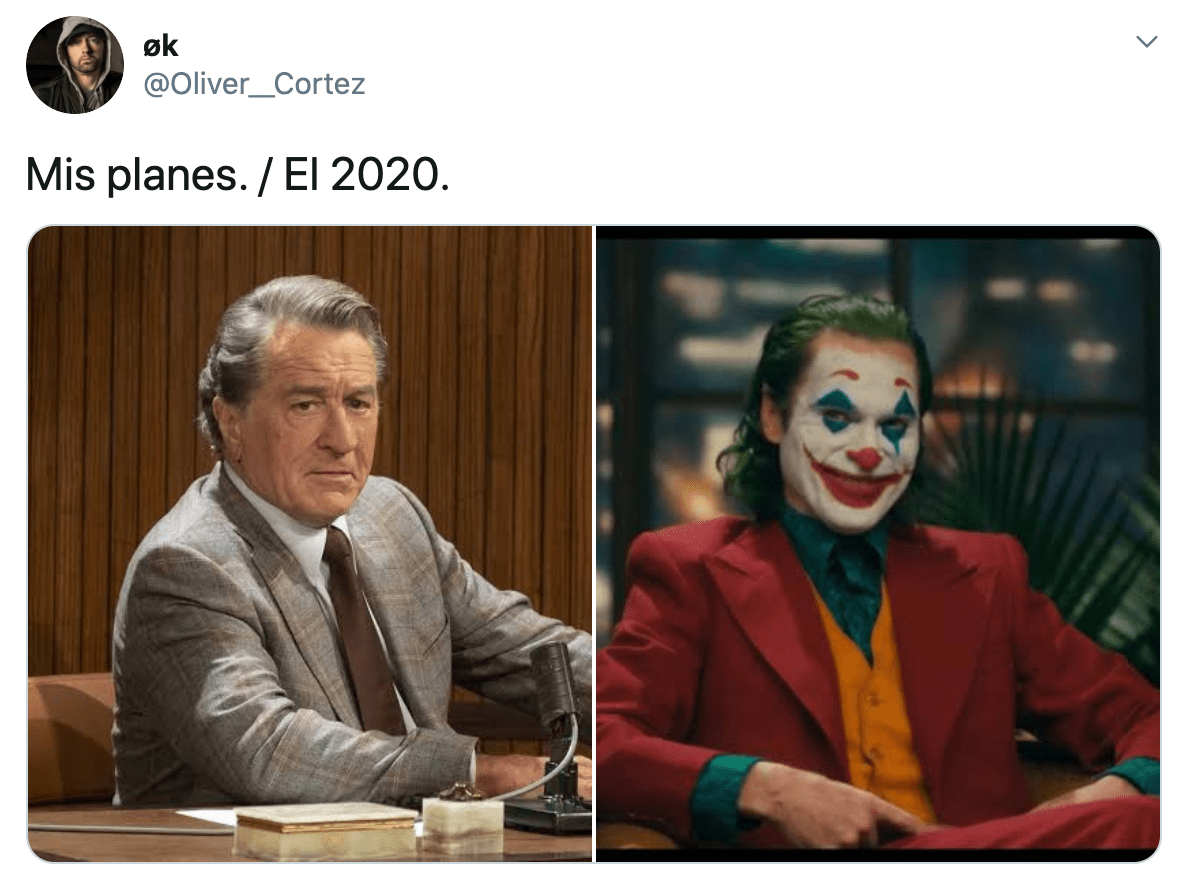1190x884 pixels.
Task: Open the tweet options chevron
Action: pyautogui.click(x=1148, y=42)
